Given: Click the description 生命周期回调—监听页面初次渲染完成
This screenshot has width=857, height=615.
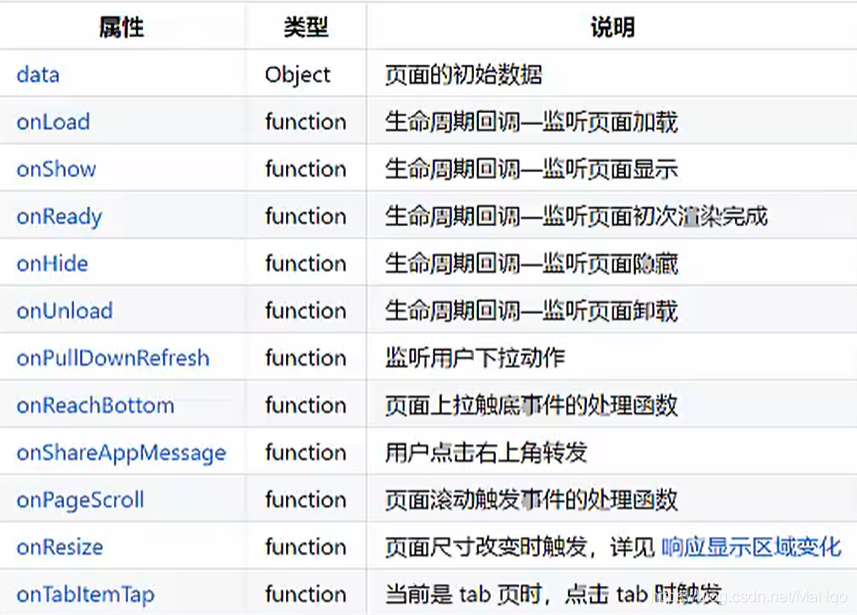Looking at the screenshot, I should pos(577,216).
